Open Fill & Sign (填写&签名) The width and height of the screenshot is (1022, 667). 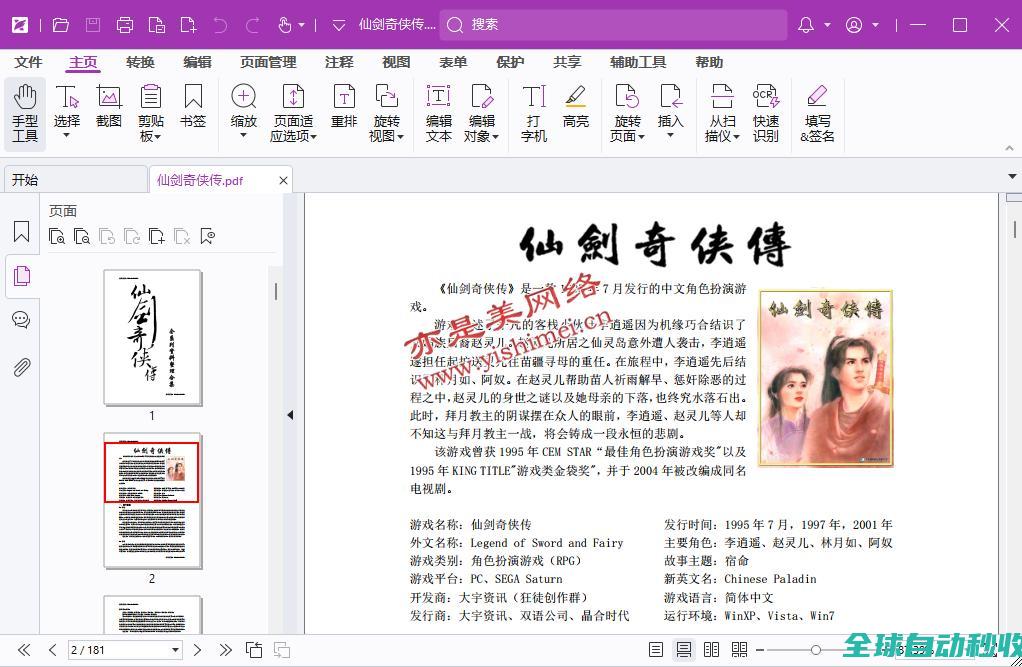click(817, 112)
